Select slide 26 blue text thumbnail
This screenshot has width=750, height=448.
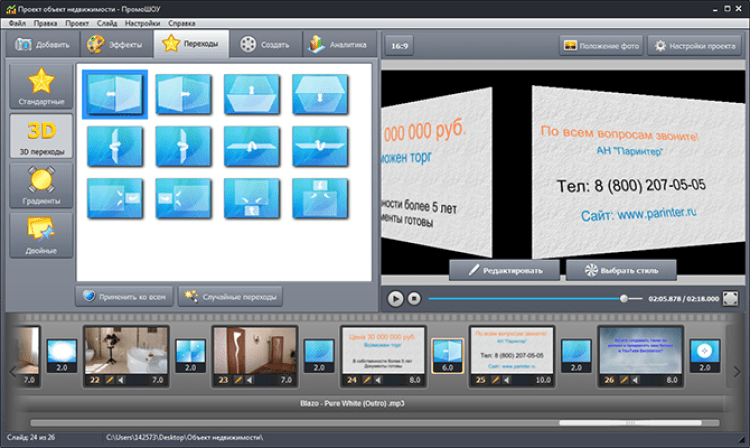click(x=641, y=350)
